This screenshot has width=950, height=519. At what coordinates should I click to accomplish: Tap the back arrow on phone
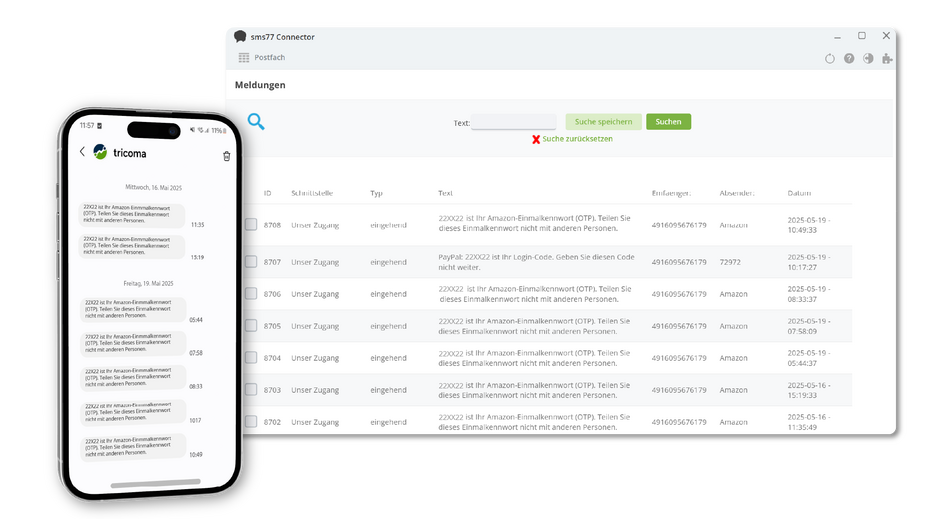tap(82, 151)
